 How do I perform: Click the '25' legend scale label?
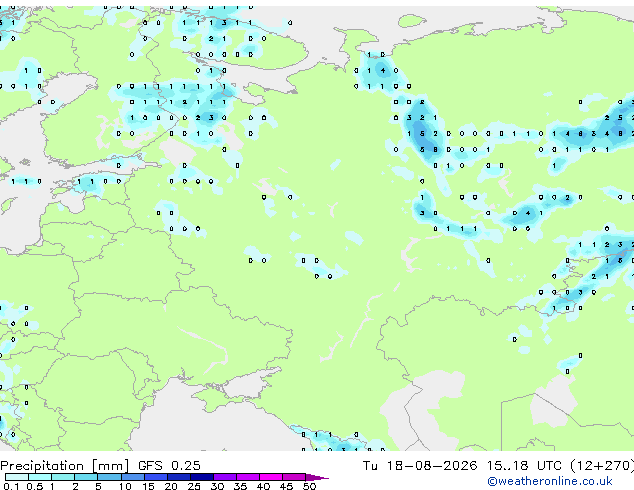[x=194, y=486]
